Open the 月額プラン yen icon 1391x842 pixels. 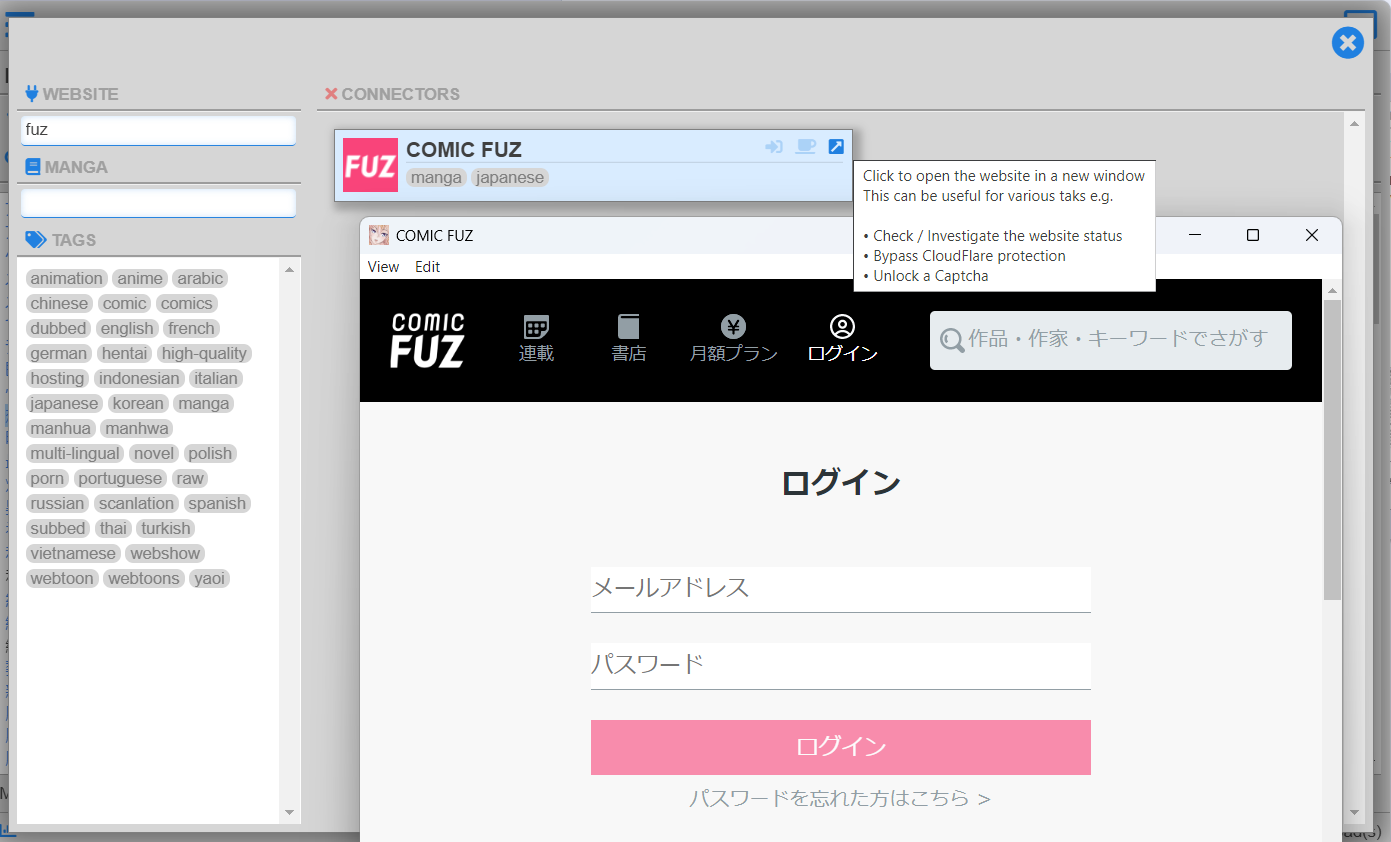733,327
